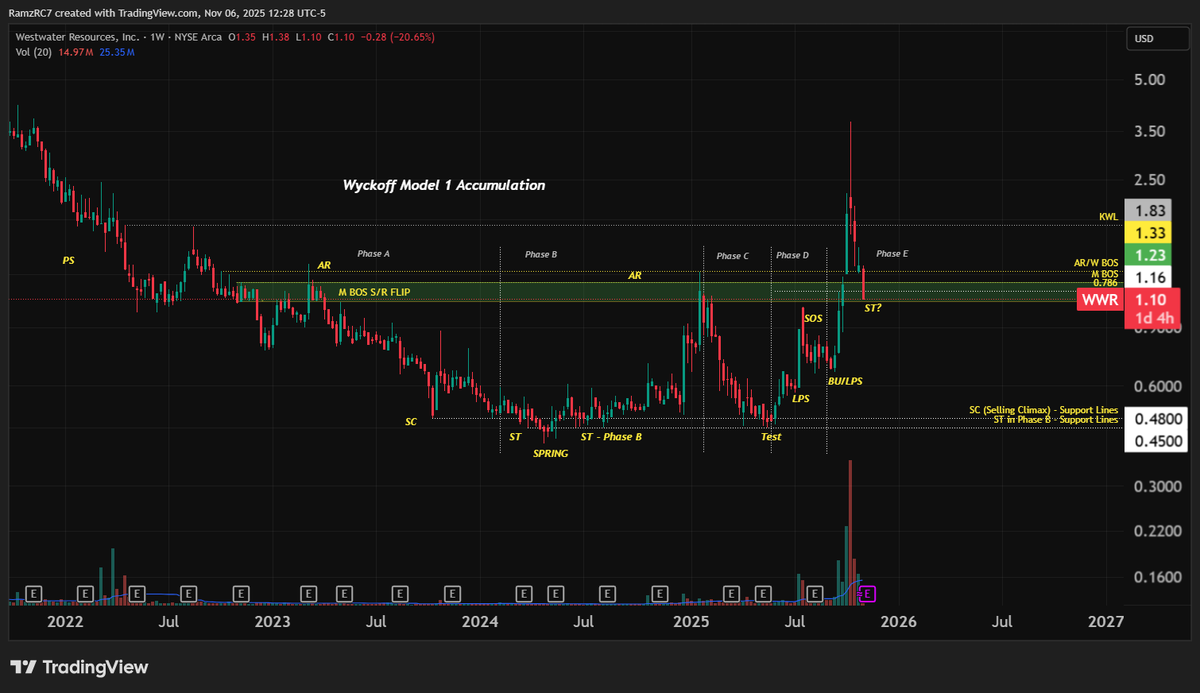Viewport: 1200px width, 693px height.
Task: Click the red WWR ticker tag
Action: click(x=1099, y=299)
